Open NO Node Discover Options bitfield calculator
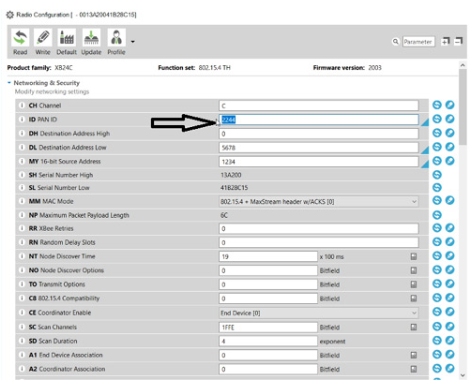Image resolution: width=474 pixels, height=392 pixels. point(414,270)
